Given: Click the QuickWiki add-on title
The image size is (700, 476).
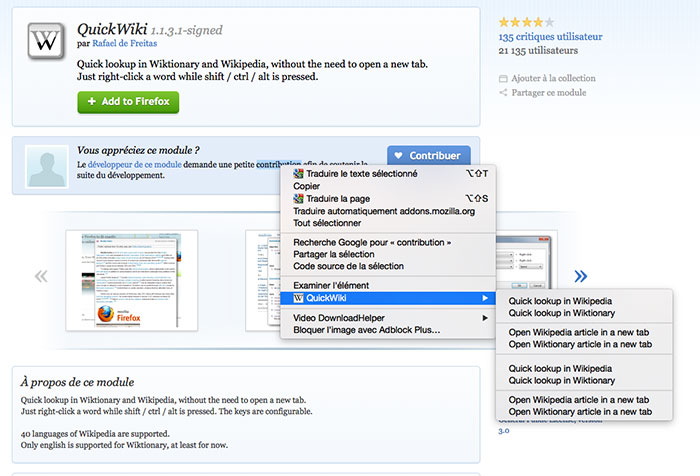Looking at the screenshot, I should 112,29.
